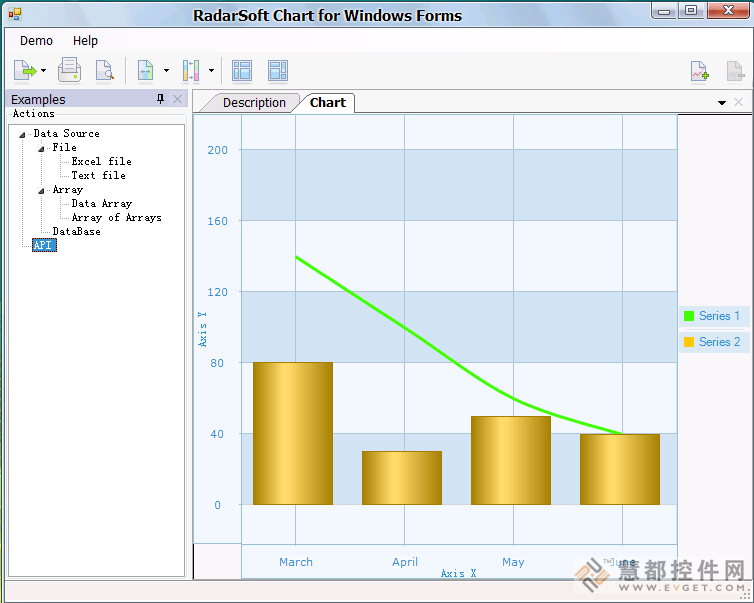754x603 pixels.
Task: Close the RadarSoft Chart window
Action: point(728,11)
